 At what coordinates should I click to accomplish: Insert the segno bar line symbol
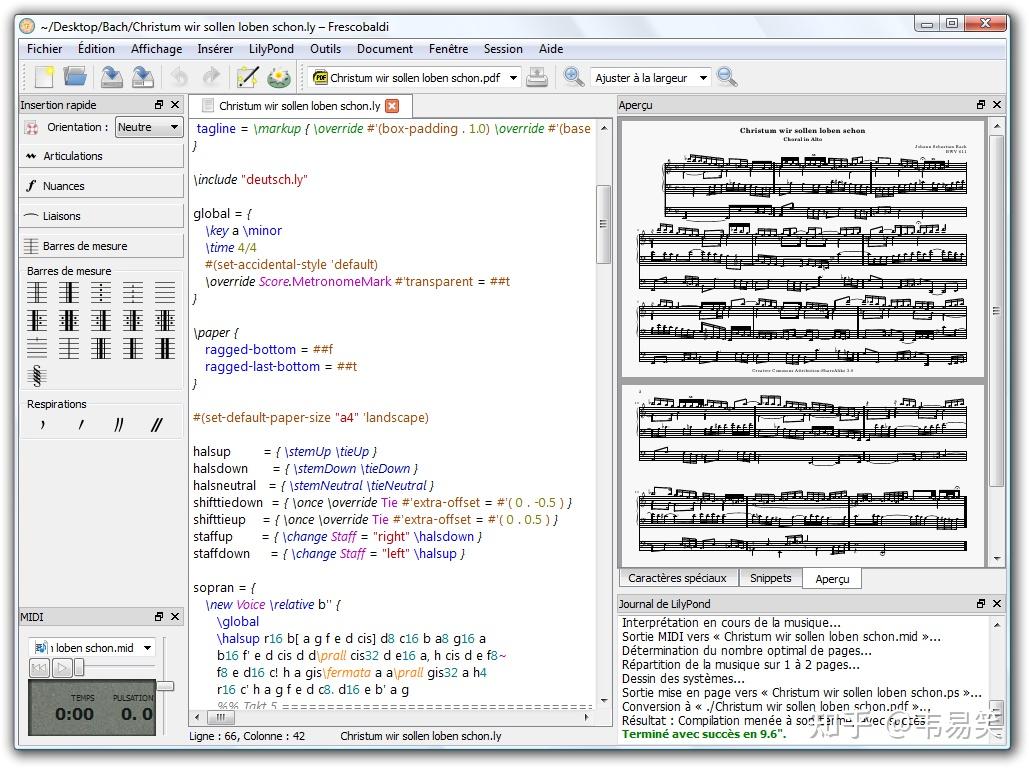point(37,376)
